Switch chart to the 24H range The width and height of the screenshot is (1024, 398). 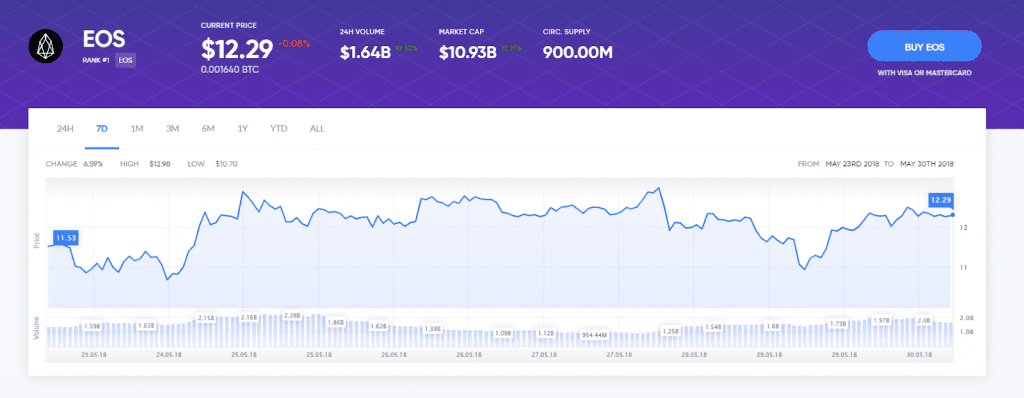tap(65, 129)
